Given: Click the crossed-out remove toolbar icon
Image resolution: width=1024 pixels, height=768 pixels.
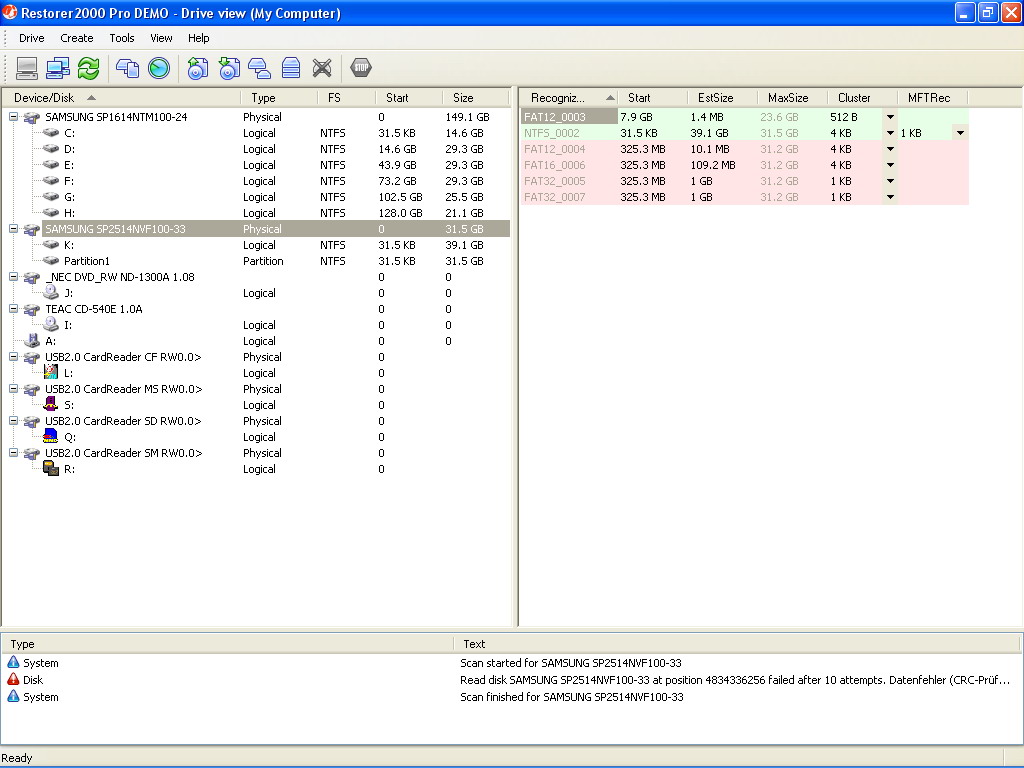Looking at the screenshot, I should point(321,68).
